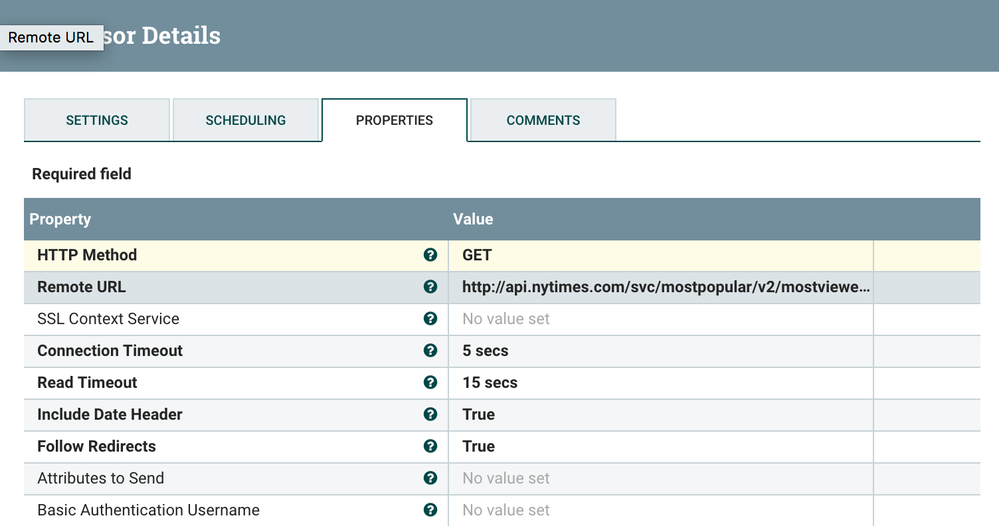Click the help icon beside Basic Authentication Username
Screen dimensions: 999x526
coord(430,510)
